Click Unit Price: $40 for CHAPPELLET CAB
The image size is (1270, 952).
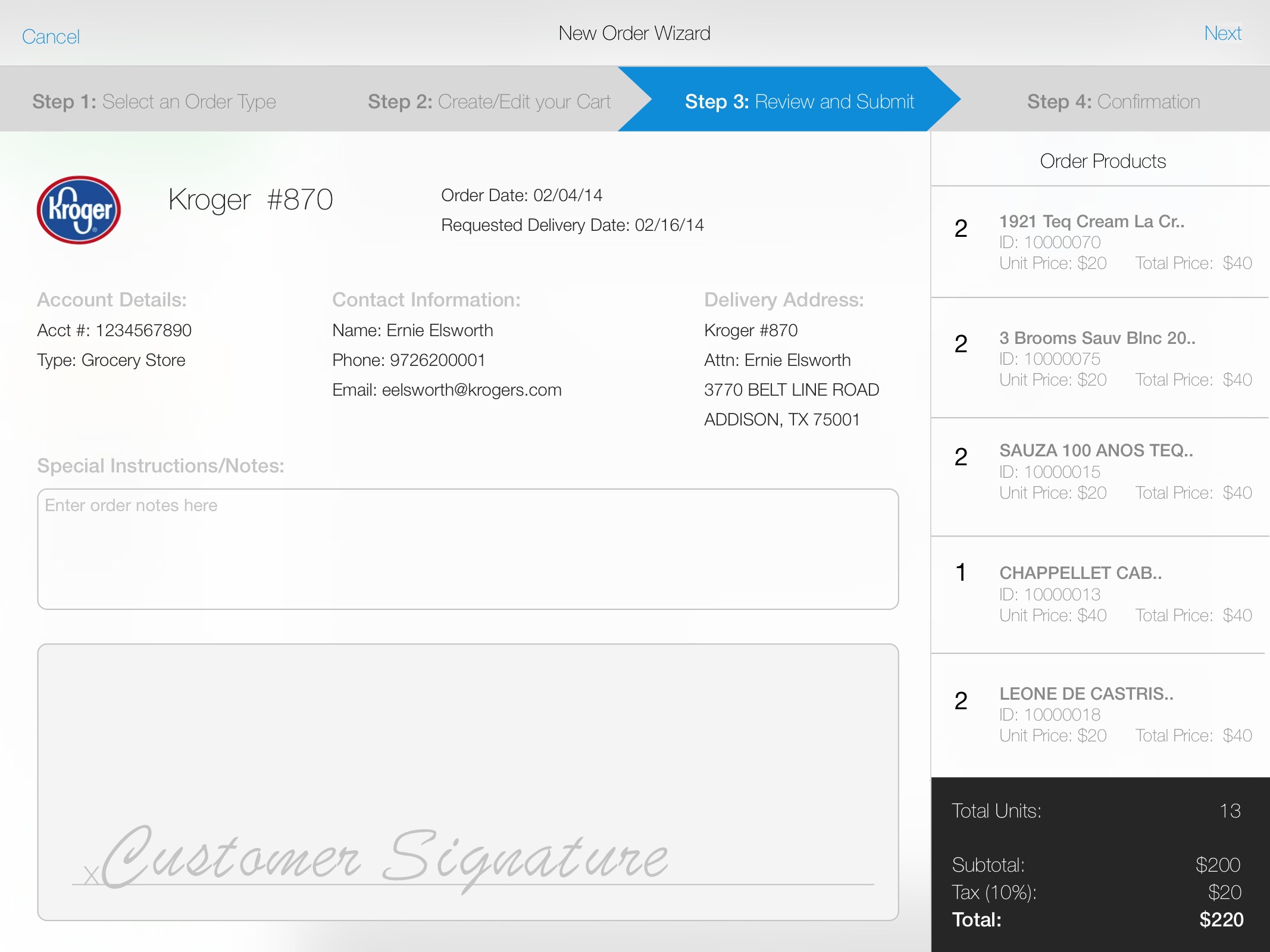1053,615
